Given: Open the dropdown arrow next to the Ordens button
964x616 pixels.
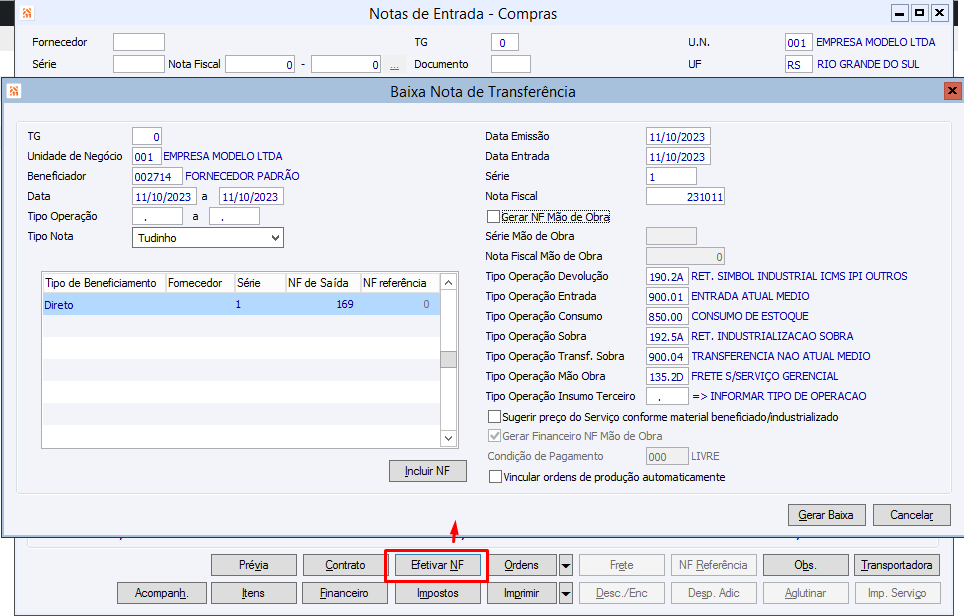Looking at the screenshot, I should coord(566,565).
